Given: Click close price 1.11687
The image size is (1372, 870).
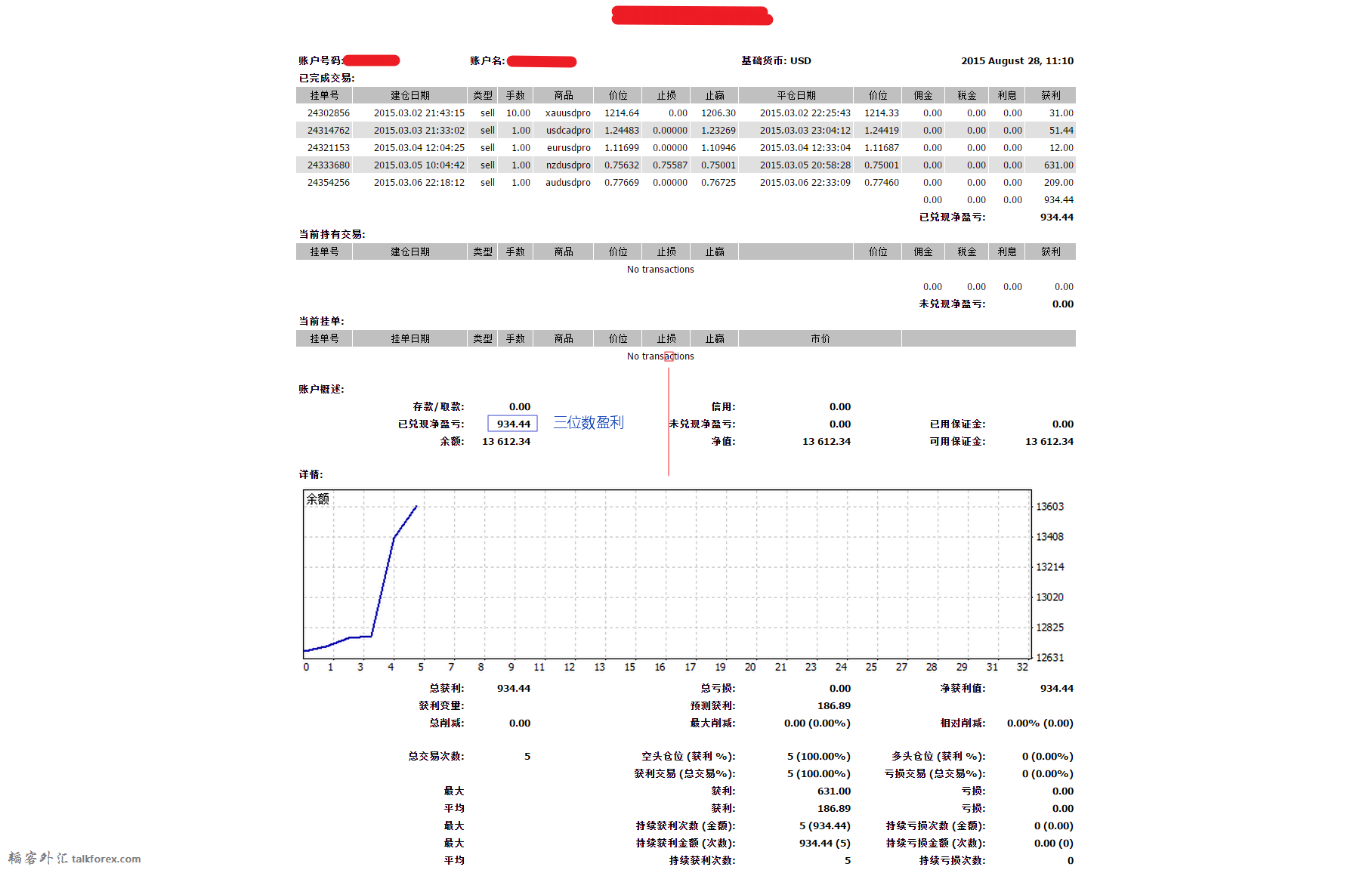Looking at the screenshot, I should pos(881,148).
